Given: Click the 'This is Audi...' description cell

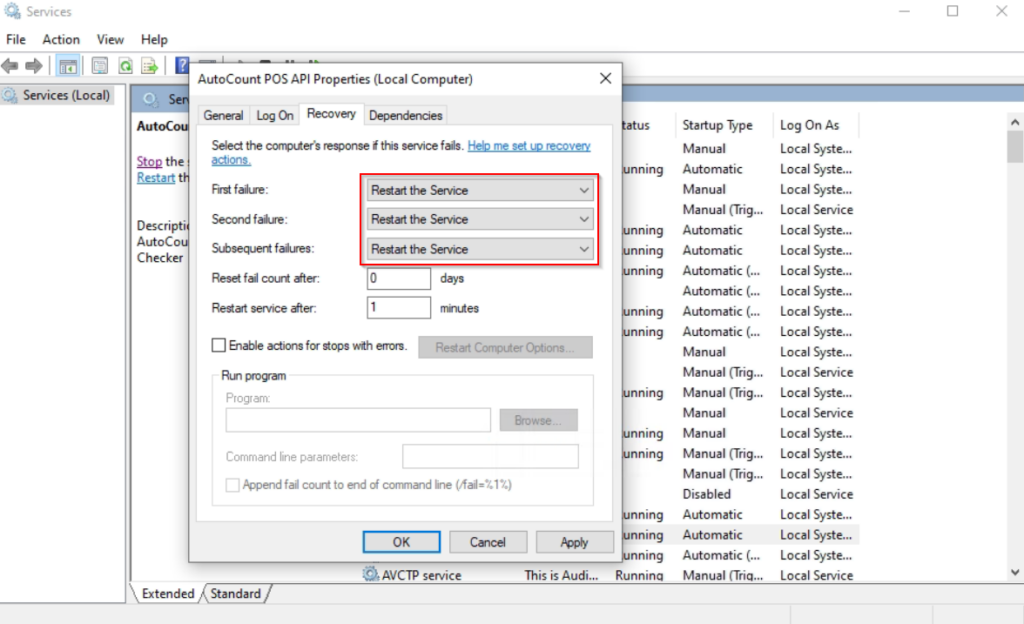Looking at the screenshot, I should [561, 575].
